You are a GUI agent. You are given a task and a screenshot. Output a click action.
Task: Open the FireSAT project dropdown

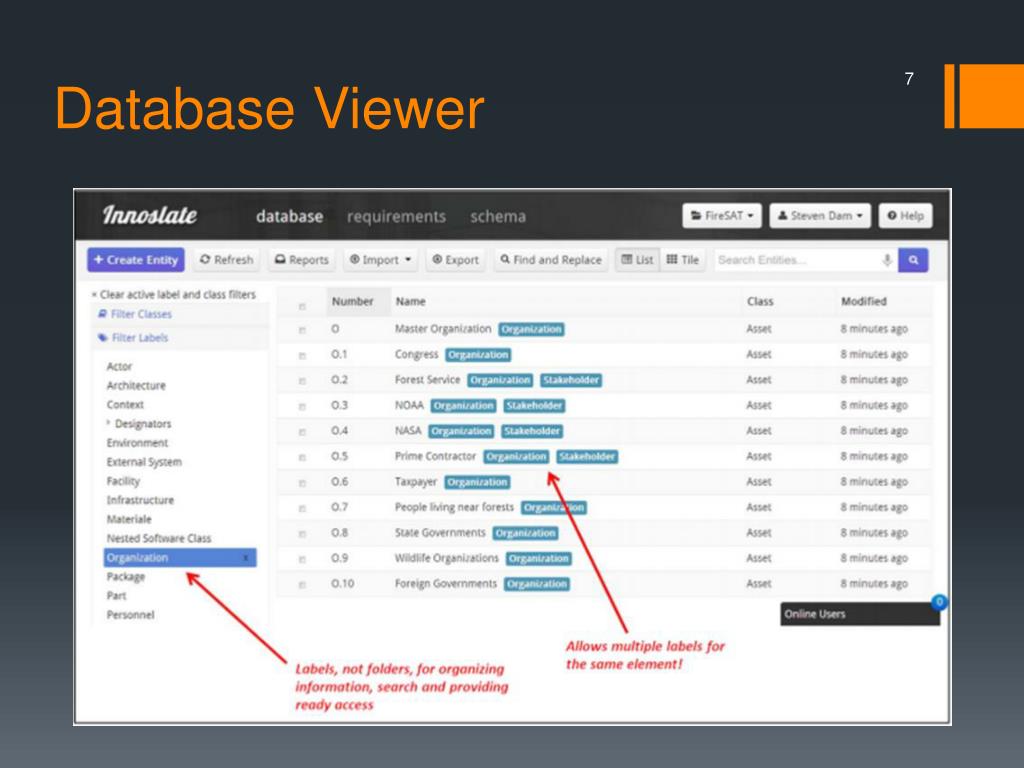coord(722,216)
